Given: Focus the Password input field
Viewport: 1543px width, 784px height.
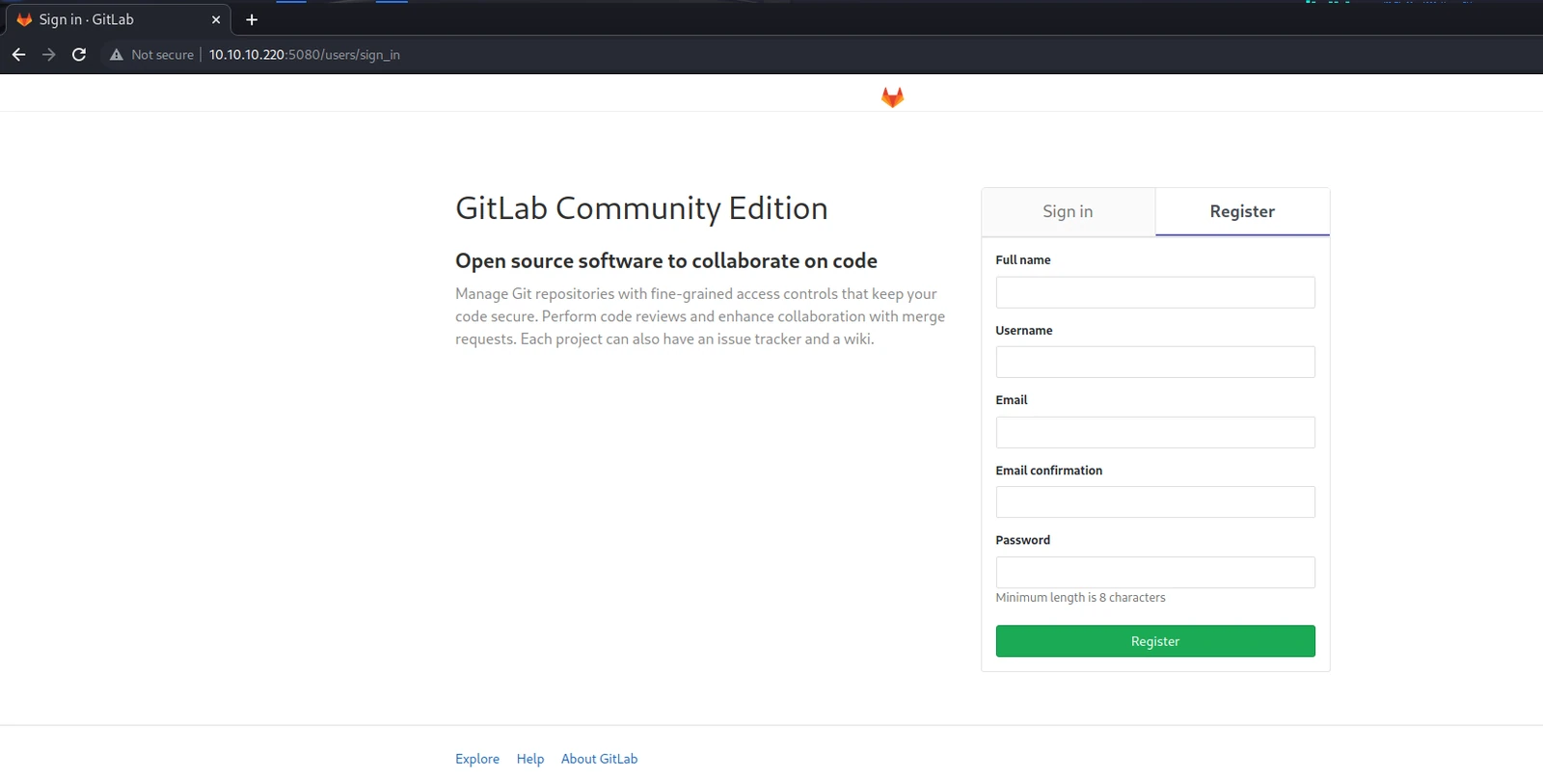Looking at the screenshot, I should click(1155, 572).
